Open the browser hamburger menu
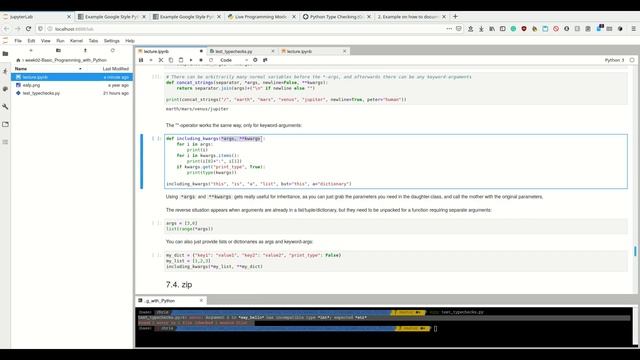Viewport: 640px width, 360px height. (x=633, y=29)
